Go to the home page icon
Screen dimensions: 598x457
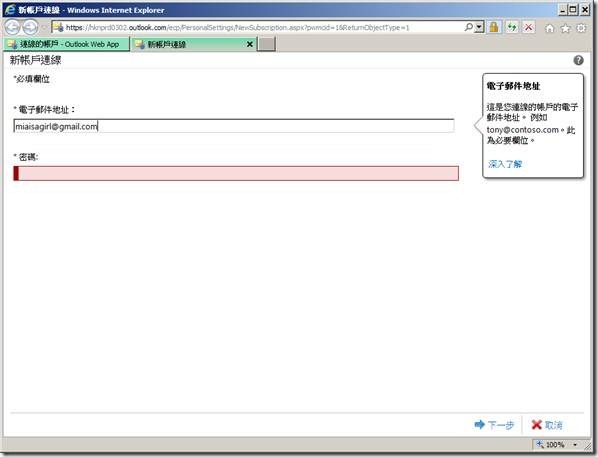(550, 28)
